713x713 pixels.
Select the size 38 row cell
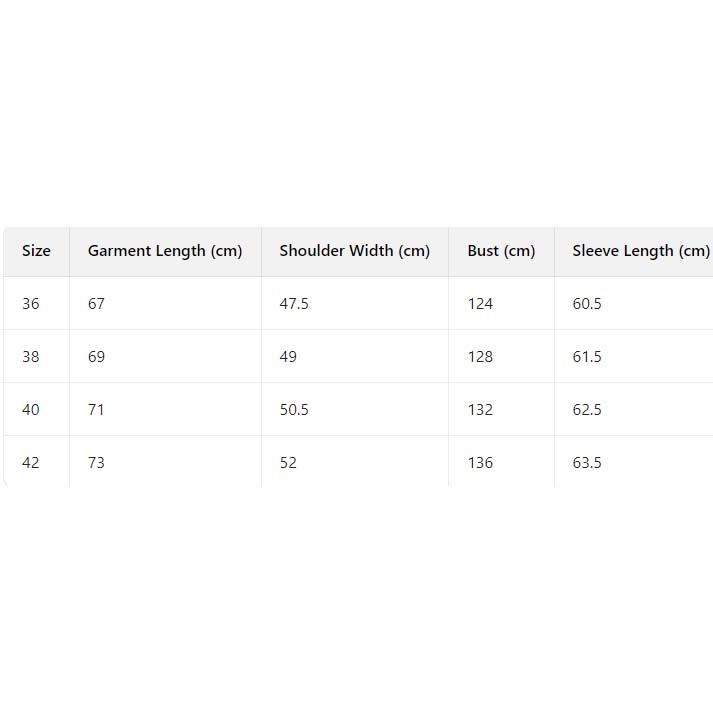(31, 357)
